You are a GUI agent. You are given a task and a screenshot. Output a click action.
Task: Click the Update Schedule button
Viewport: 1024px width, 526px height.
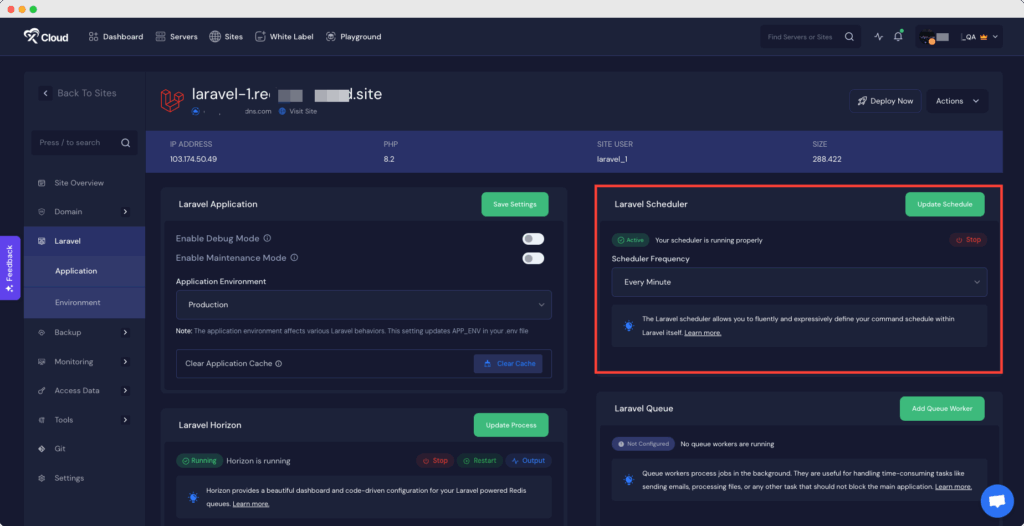[x=944, y=204]
